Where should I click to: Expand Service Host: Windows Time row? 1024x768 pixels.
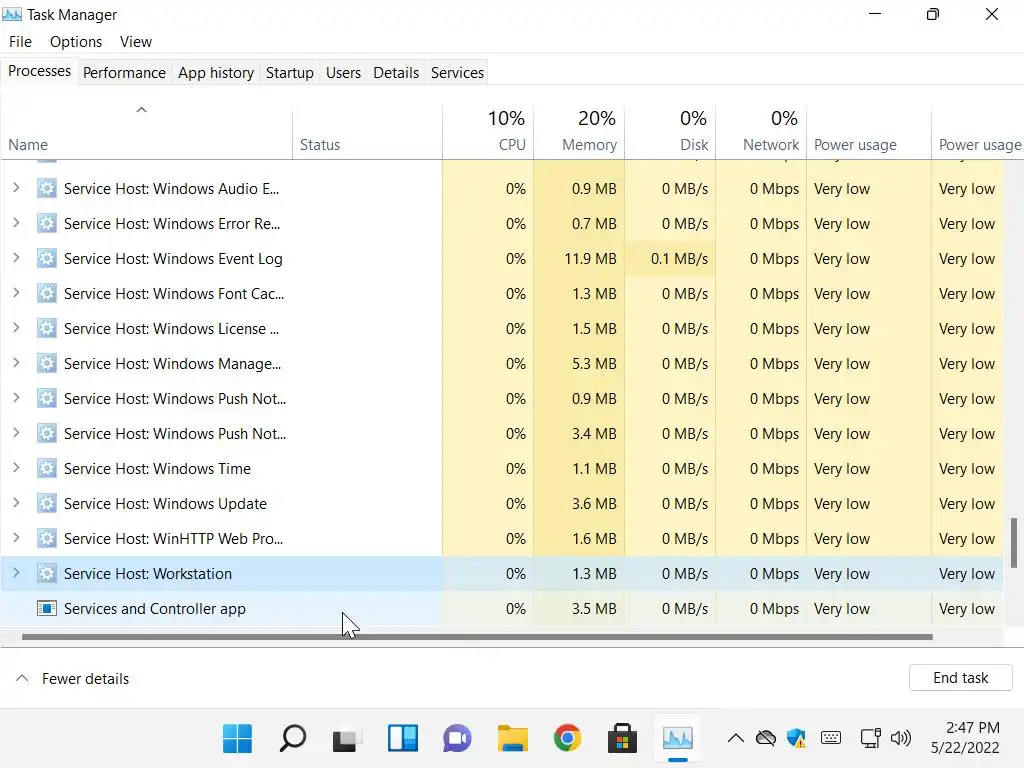coord(16,468)
